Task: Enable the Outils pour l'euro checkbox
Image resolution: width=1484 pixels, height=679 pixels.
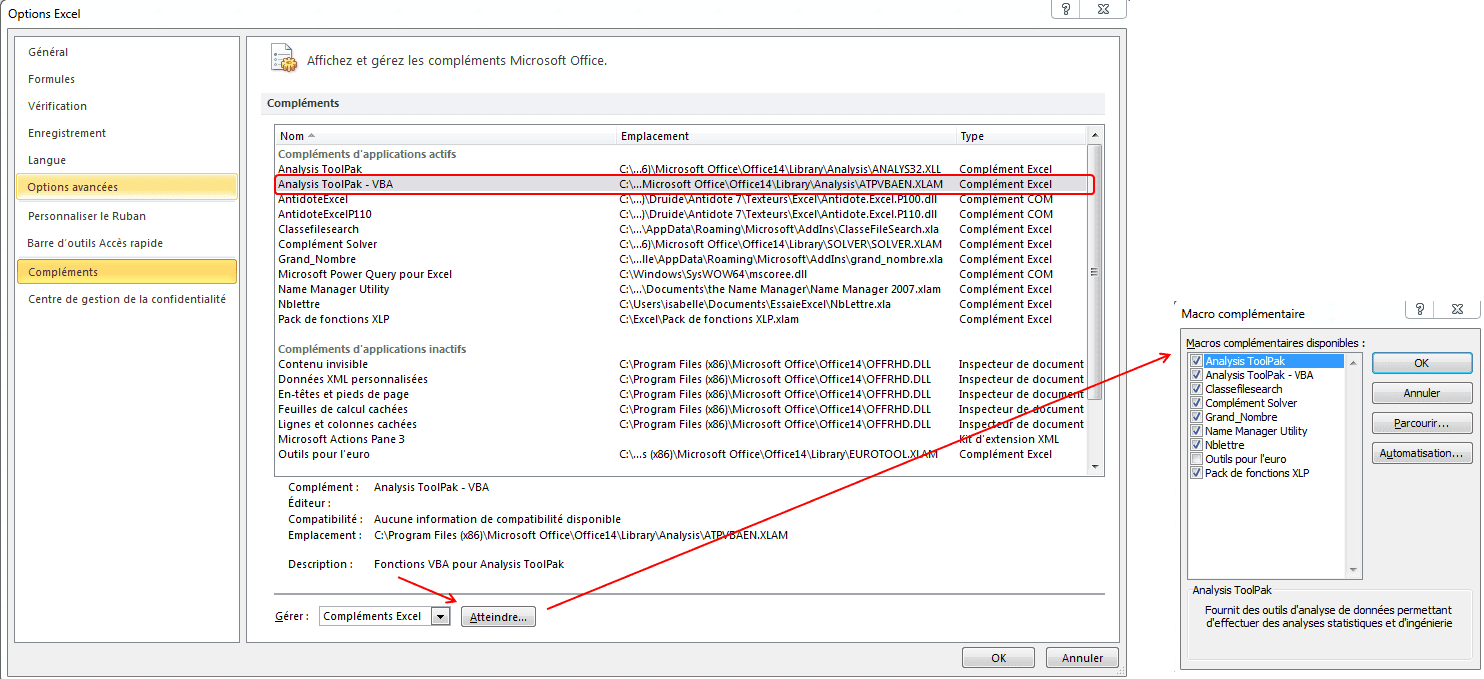Action: pyautogui.click(x=1196, y=459)
